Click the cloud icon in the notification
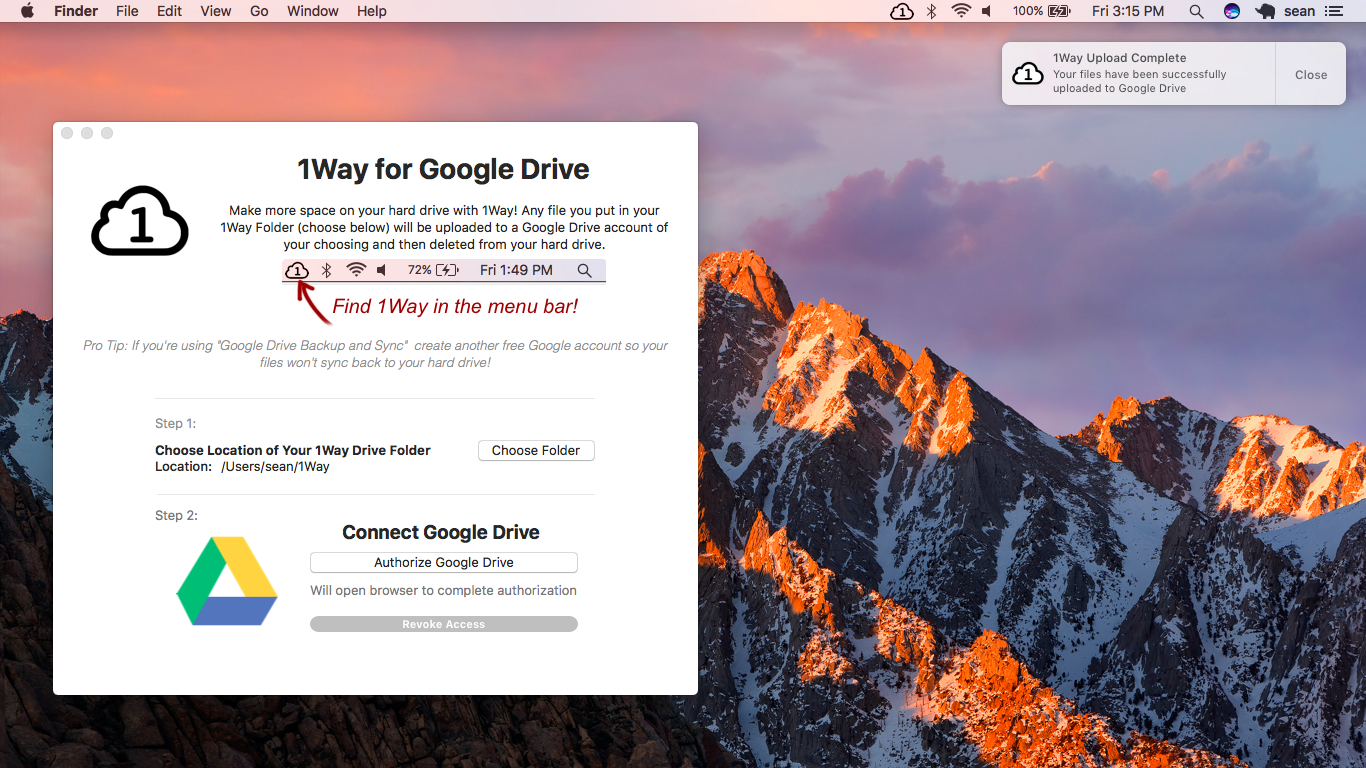Viewport: 1366px width, 768px height. click(x=1028, y=73)
